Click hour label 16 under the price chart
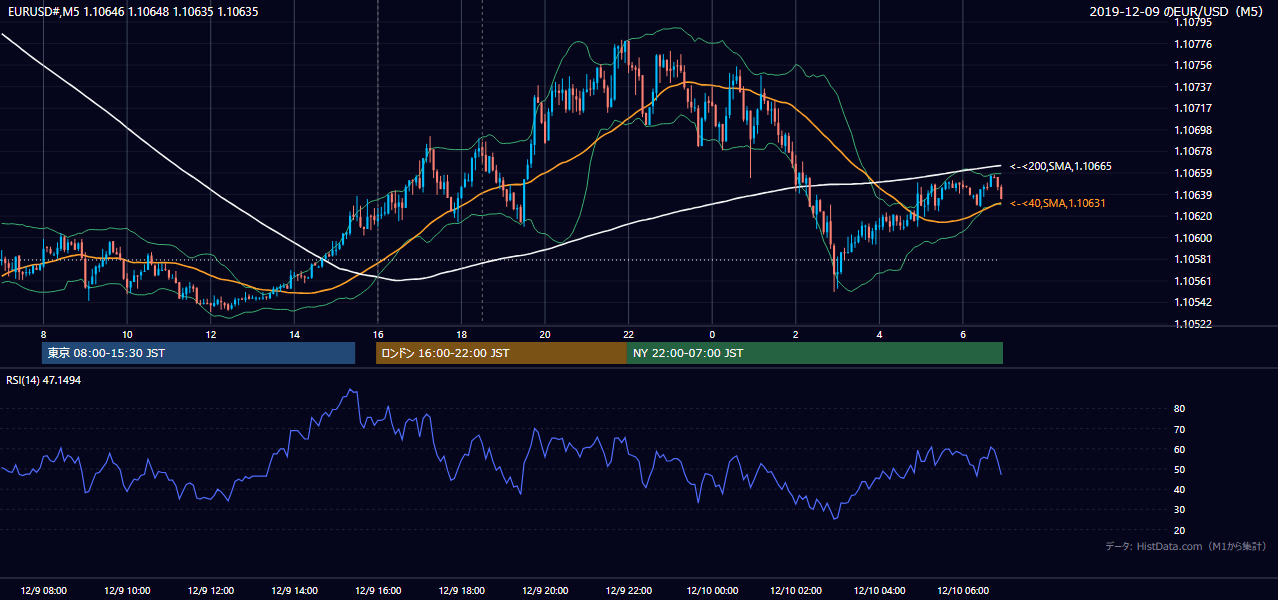Viewport: 1278px width, 600px height. coord(377,333)
